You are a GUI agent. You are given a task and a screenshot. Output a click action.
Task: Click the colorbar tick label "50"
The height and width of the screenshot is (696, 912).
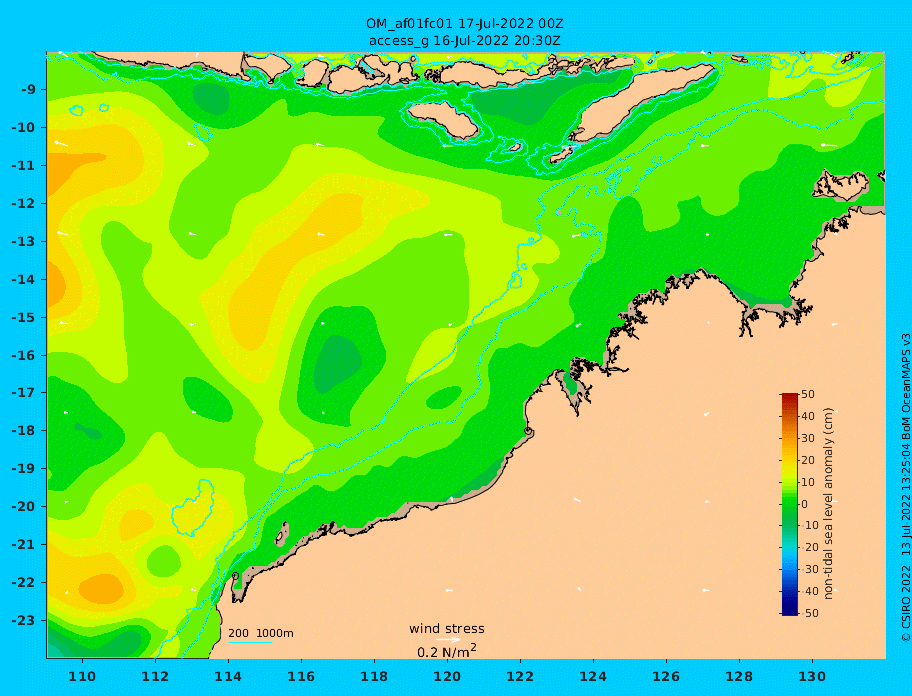(x=808, y=394)
